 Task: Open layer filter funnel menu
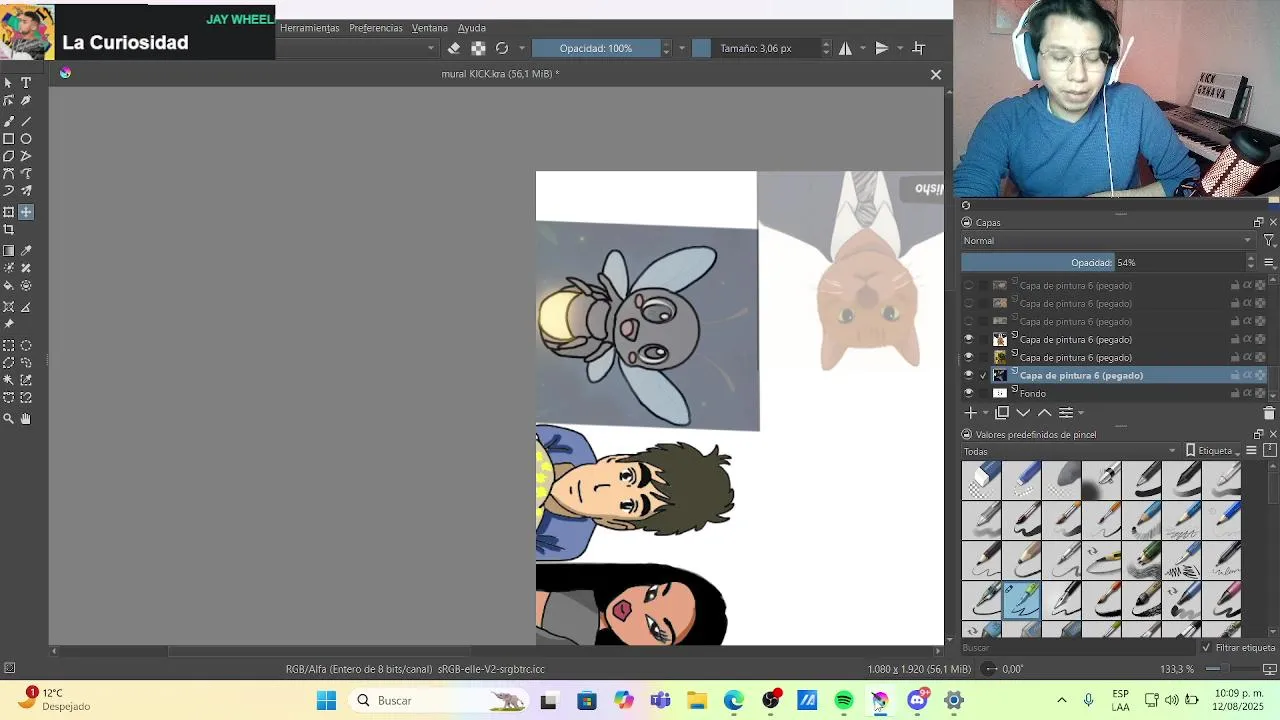1269,241
